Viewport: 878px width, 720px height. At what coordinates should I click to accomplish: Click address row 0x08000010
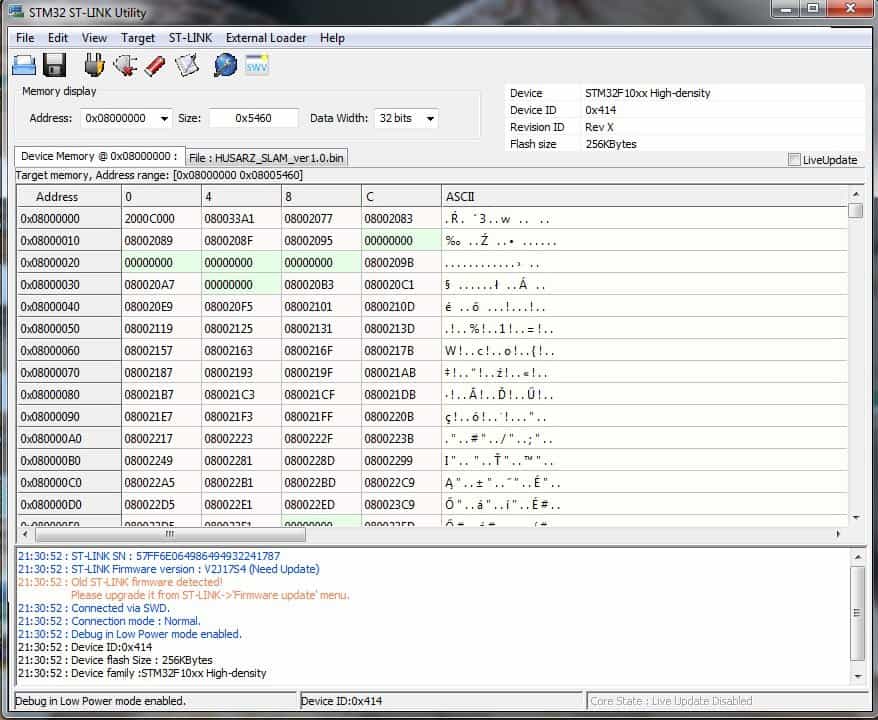click(x=69, y=241)
